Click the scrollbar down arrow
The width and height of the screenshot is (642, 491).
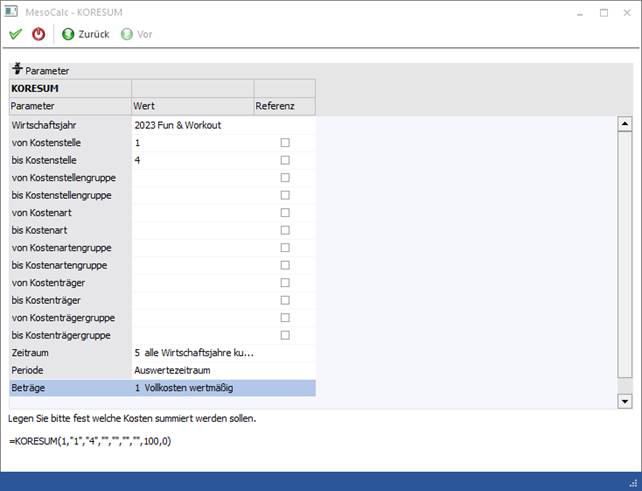[x=625, y=400]
